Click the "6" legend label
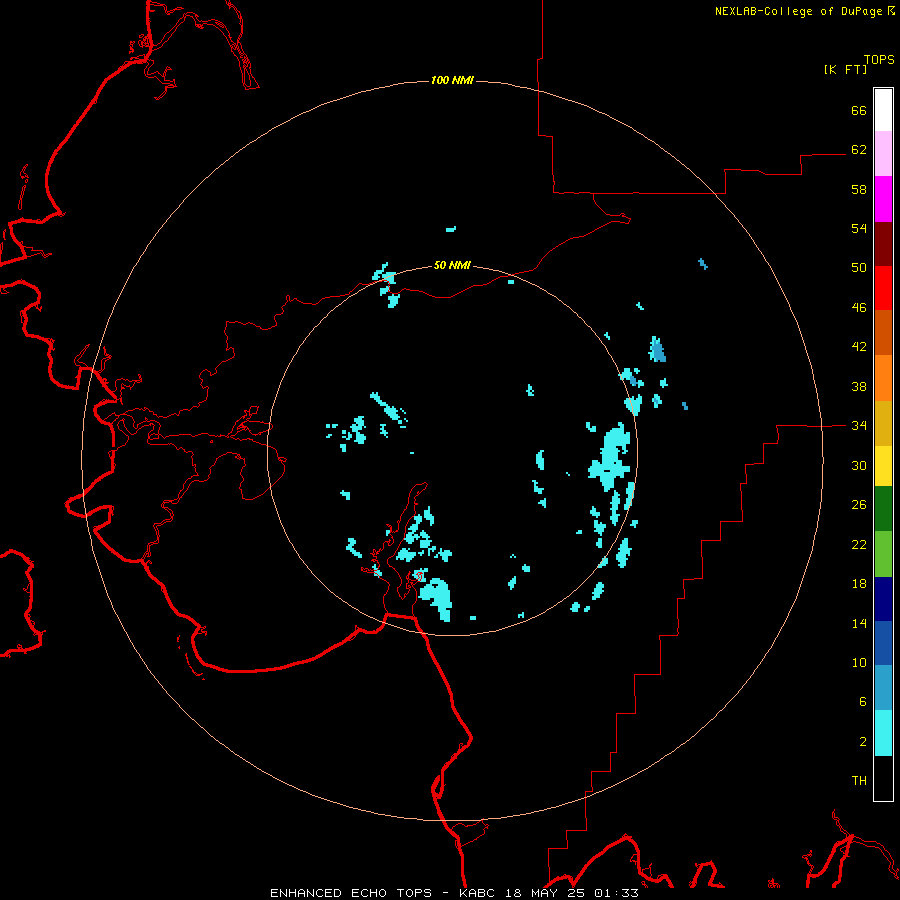The image size is (900, 900). 863,702
